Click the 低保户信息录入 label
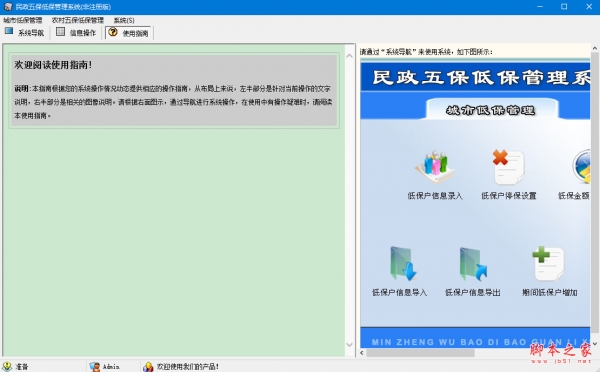The width and height of the screenshot is (600, 372). (x=435, y=196)
